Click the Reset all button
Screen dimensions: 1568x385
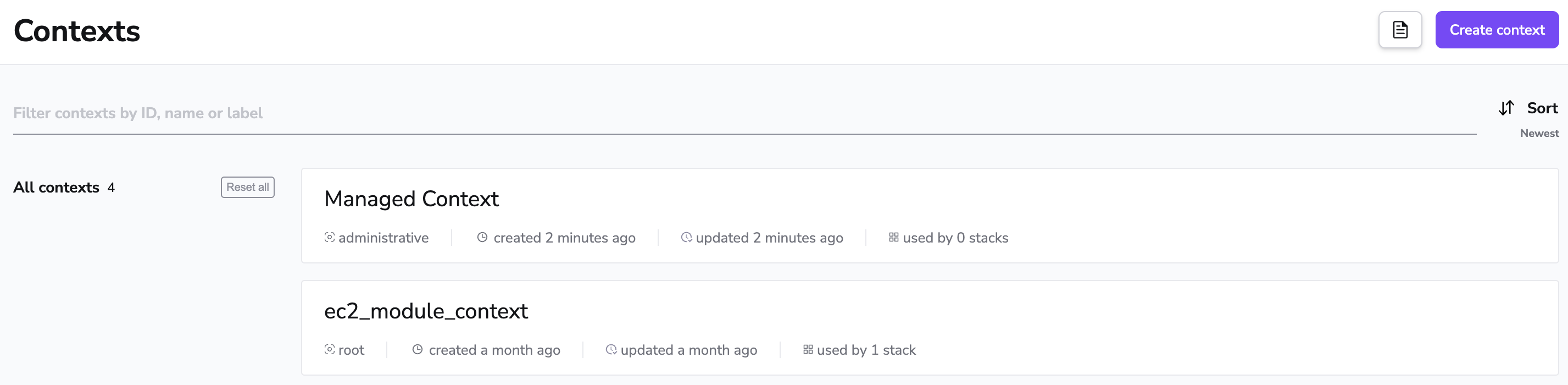click(x=247, y=187)
